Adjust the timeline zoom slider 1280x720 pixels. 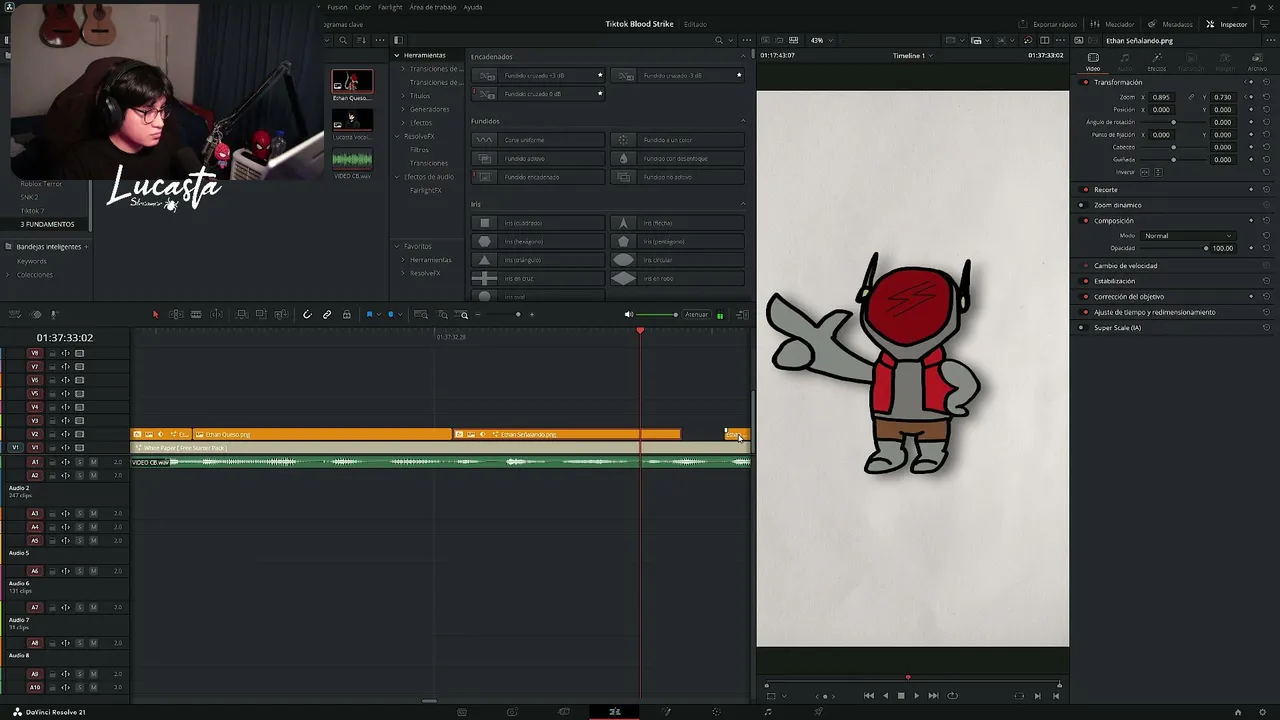[x=504, y=315]
